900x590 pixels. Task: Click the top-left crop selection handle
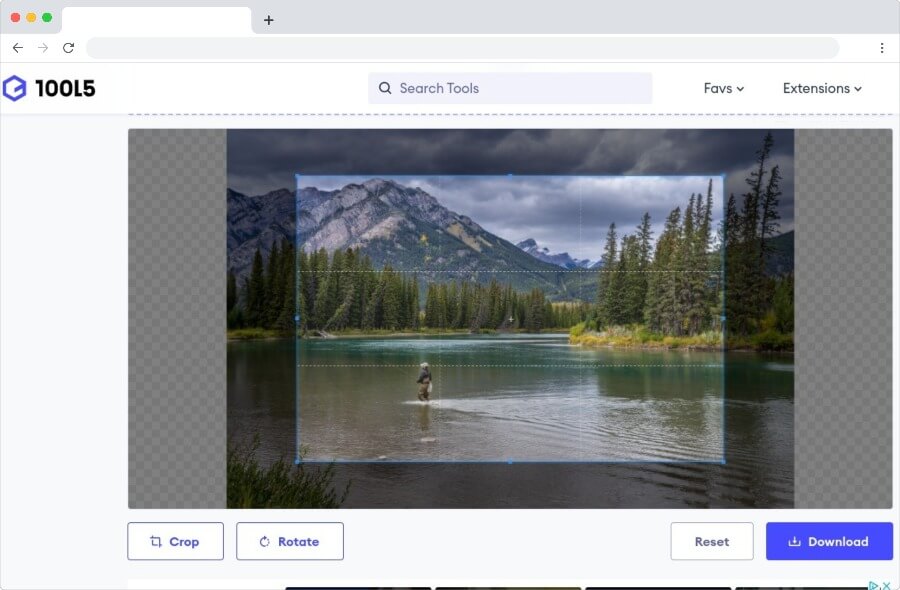297,176
